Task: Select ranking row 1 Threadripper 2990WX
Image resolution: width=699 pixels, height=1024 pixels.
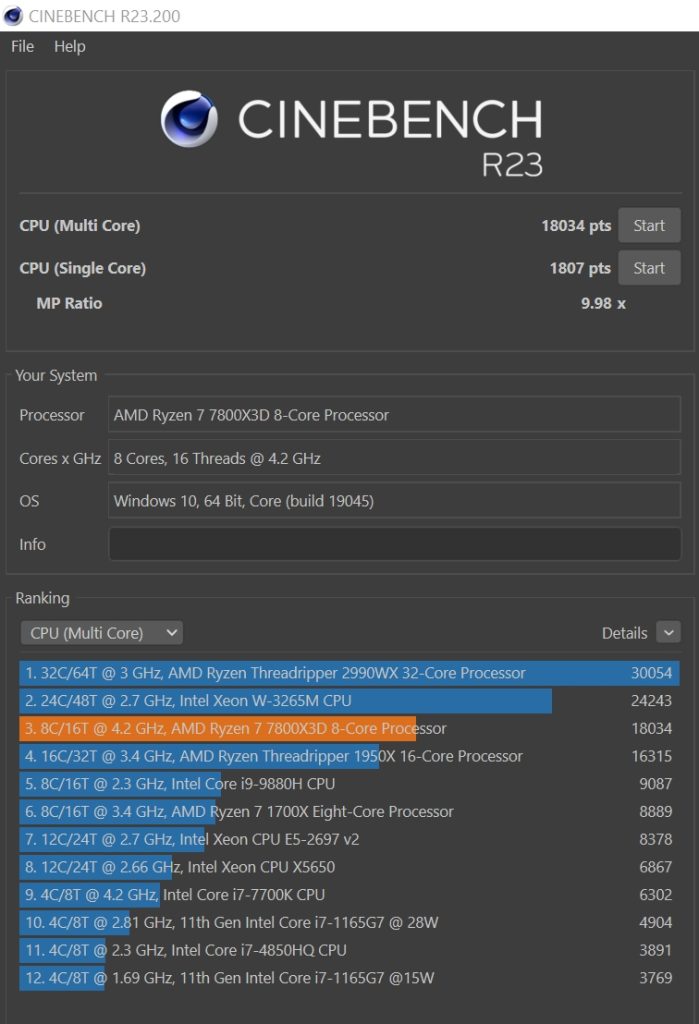Action: pos(350,673)
